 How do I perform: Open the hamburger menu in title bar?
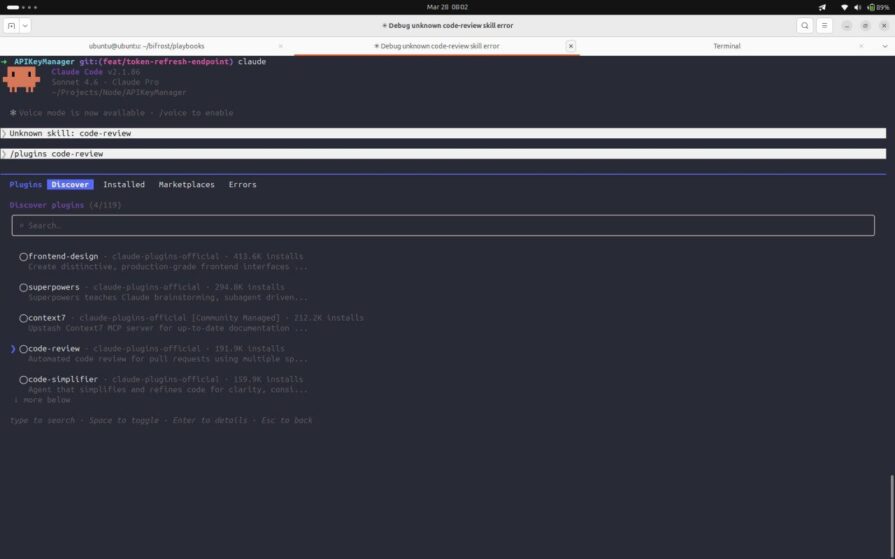[x=824, y=25]
